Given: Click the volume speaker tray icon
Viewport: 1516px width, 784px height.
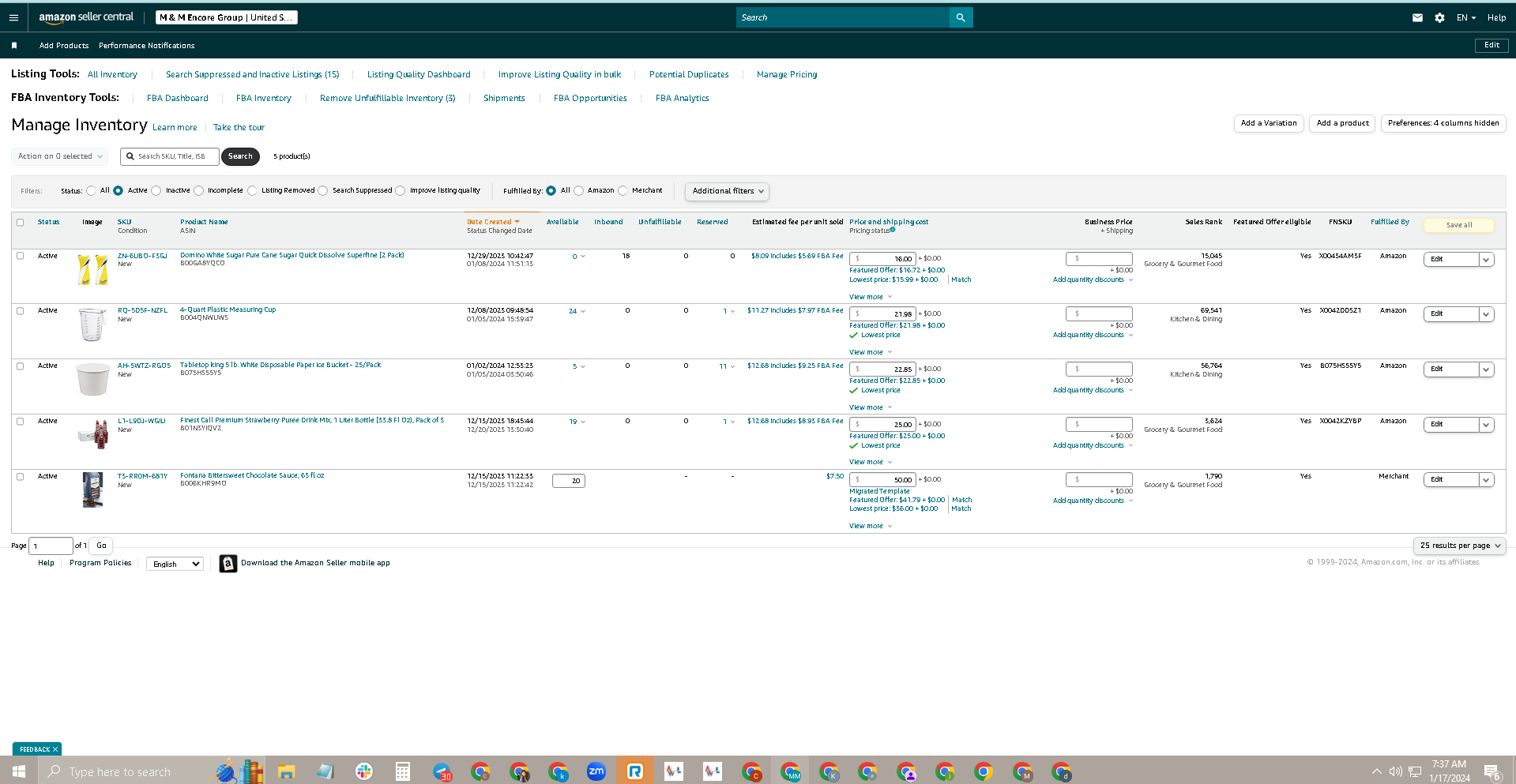Looking at the screenshot, I should (x=1395, y=771).
